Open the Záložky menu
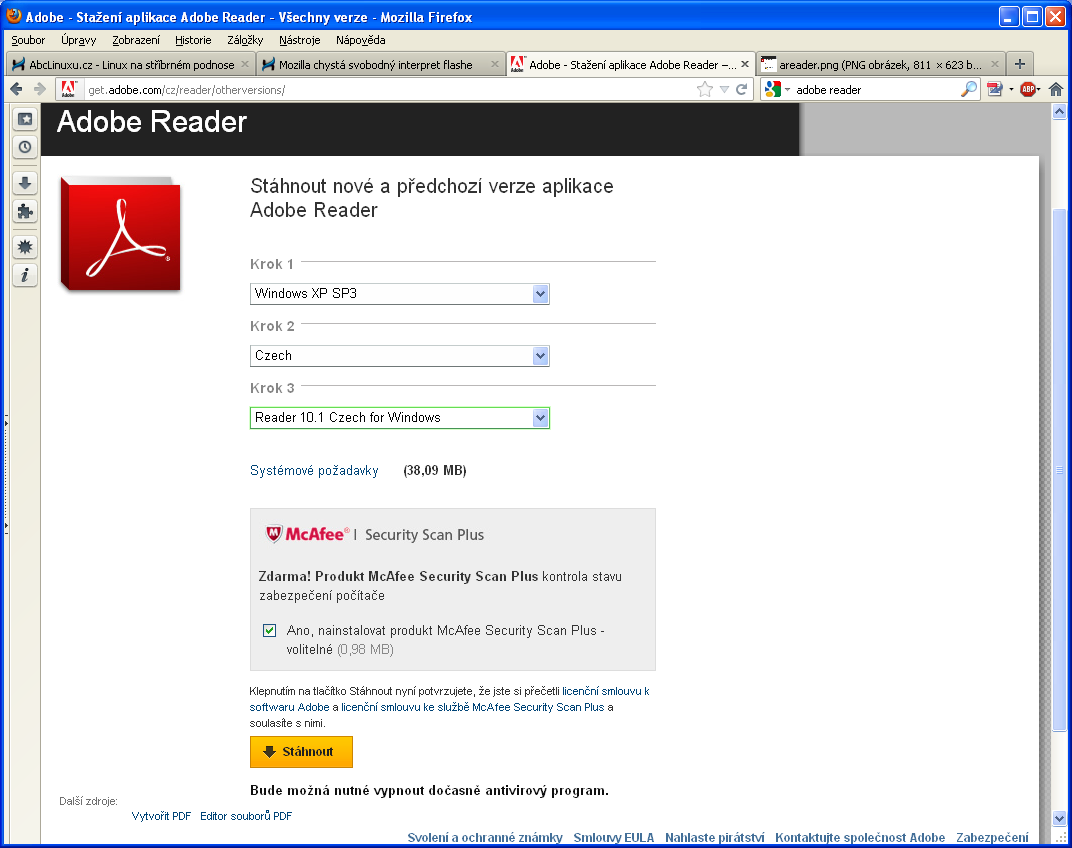This screenshot has height=848, width=1072. [x=245, y=40]
